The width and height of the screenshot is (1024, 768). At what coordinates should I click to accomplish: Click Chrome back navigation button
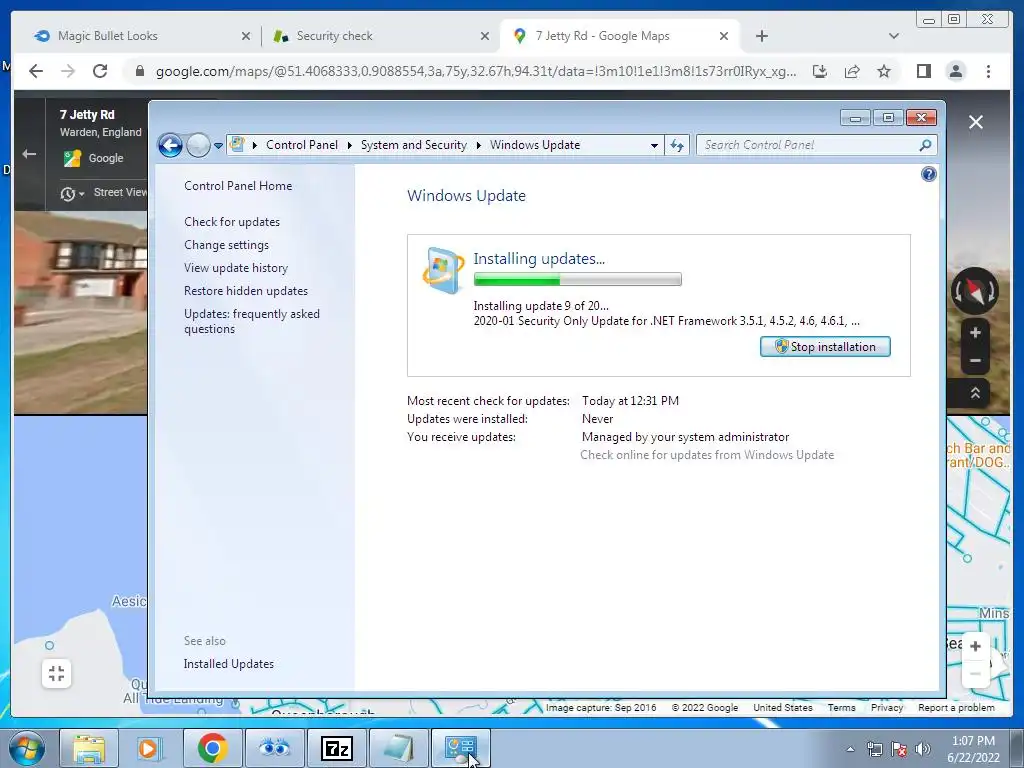pos(36,71)
